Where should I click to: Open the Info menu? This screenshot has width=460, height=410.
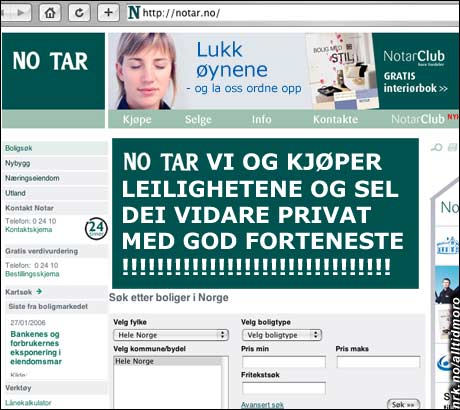262,119
